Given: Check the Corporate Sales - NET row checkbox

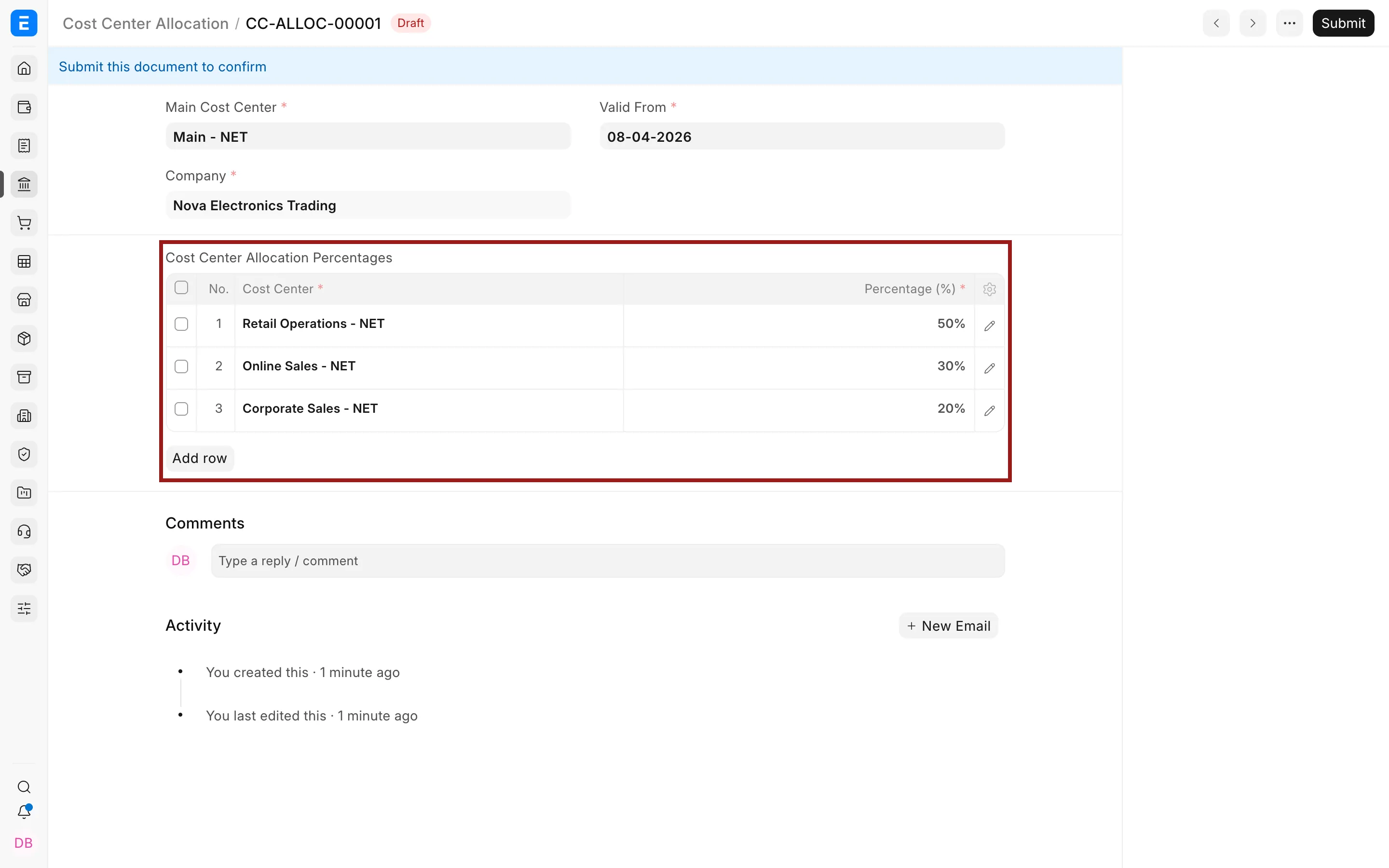Looking at the screenshot, I should coord(181,409).
